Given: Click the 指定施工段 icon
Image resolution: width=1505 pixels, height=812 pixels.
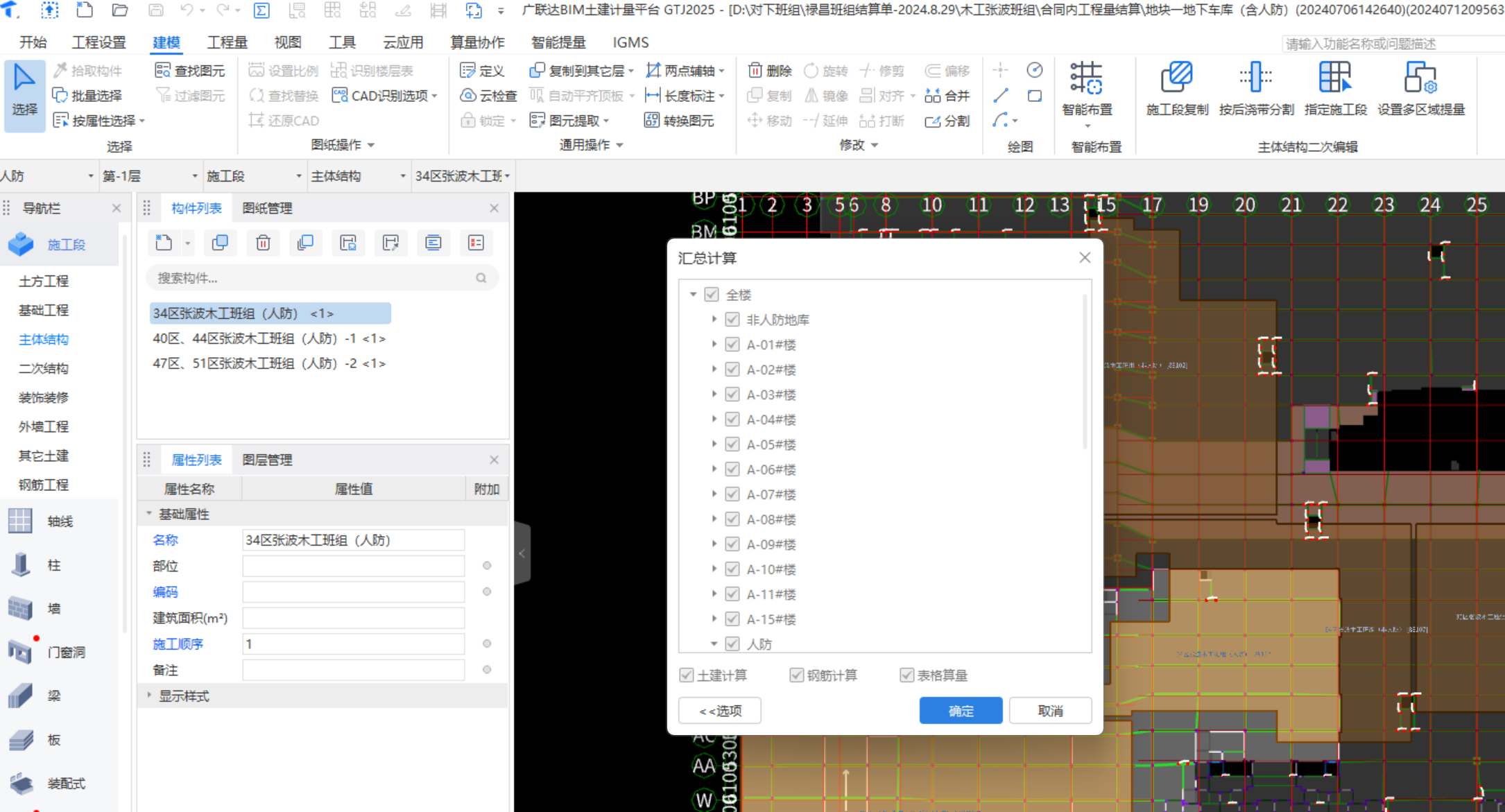Looking at the screenshot, I should [x=1335, y=78].
